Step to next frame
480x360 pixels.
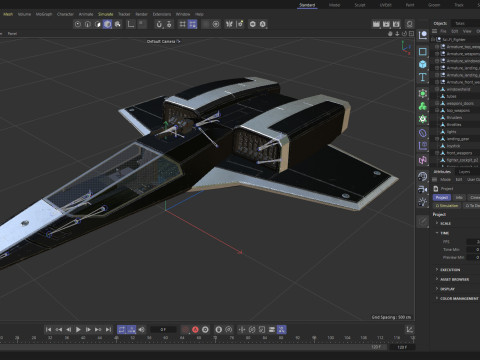pos(88,329)
